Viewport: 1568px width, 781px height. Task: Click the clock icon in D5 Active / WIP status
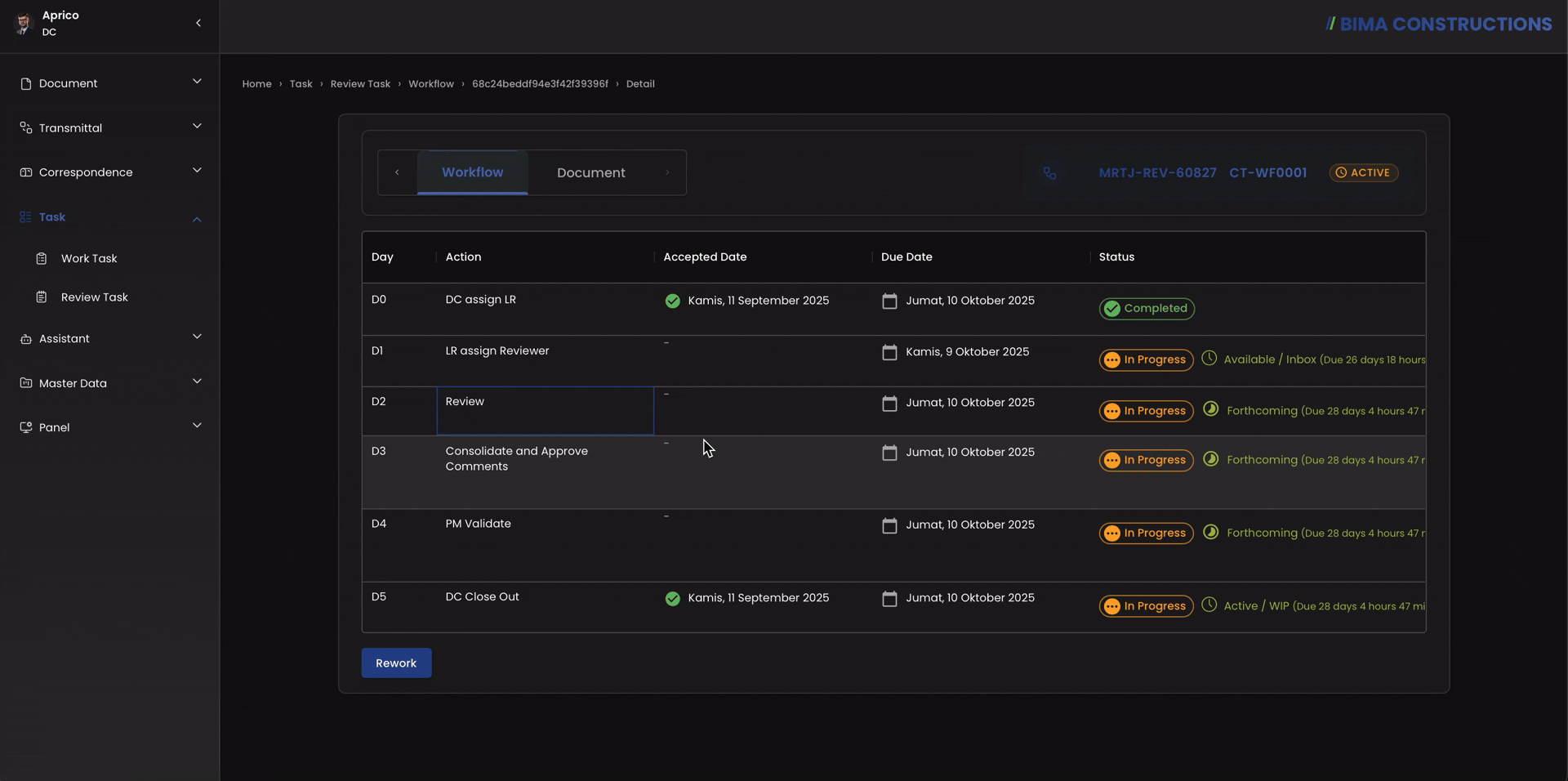pyautogui.click(x=1209, y=605)
